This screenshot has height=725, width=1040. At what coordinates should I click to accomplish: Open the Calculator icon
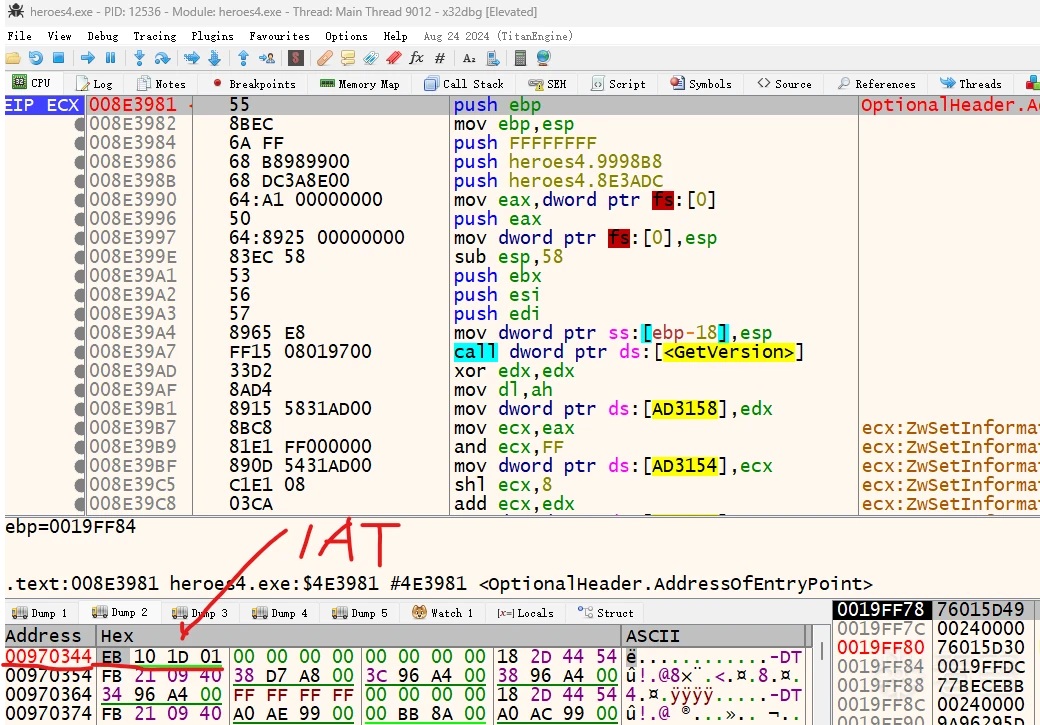[x=521, y=58]
